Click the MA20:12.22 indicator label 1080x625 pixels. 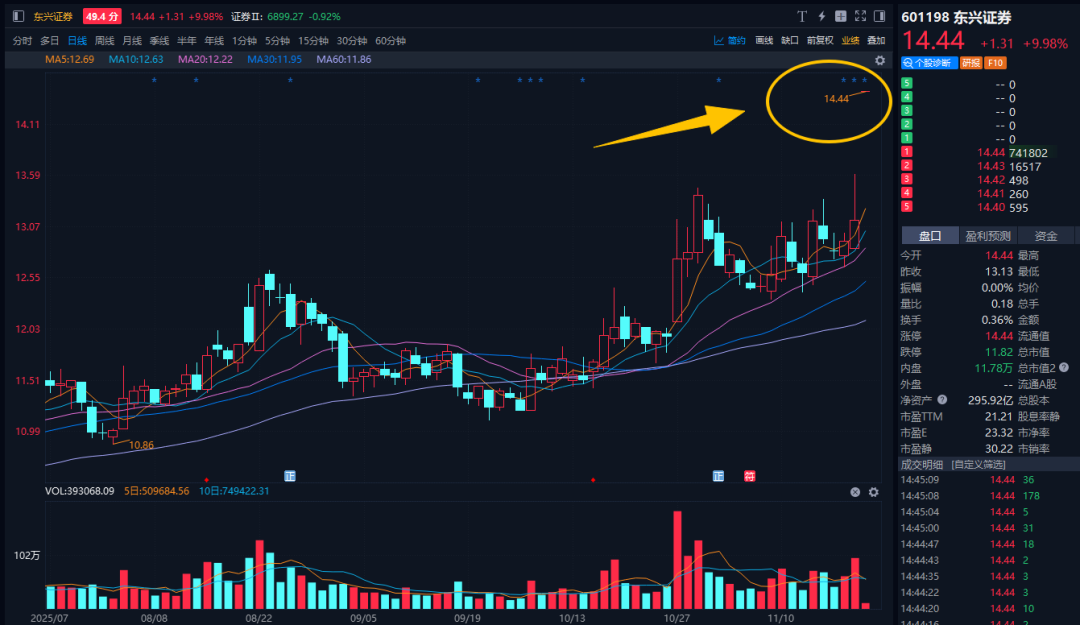(x=205, y=59)
